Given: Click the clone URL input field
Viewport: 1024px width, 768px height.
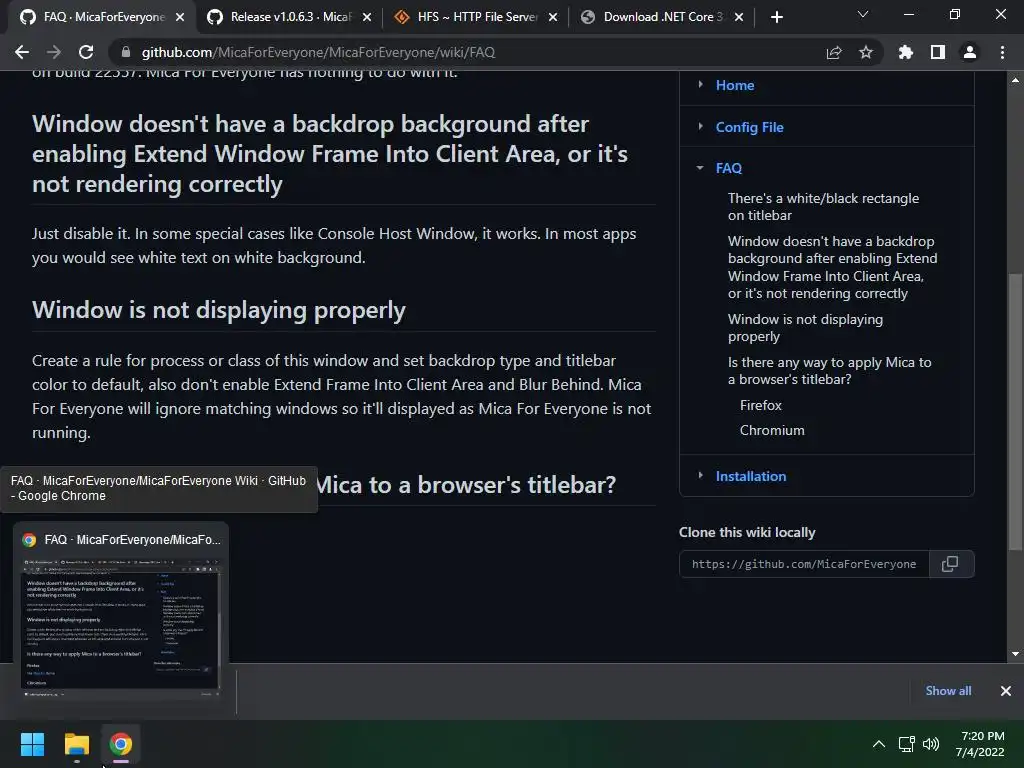Looking at the screenshot, I should tap(804, 564).
